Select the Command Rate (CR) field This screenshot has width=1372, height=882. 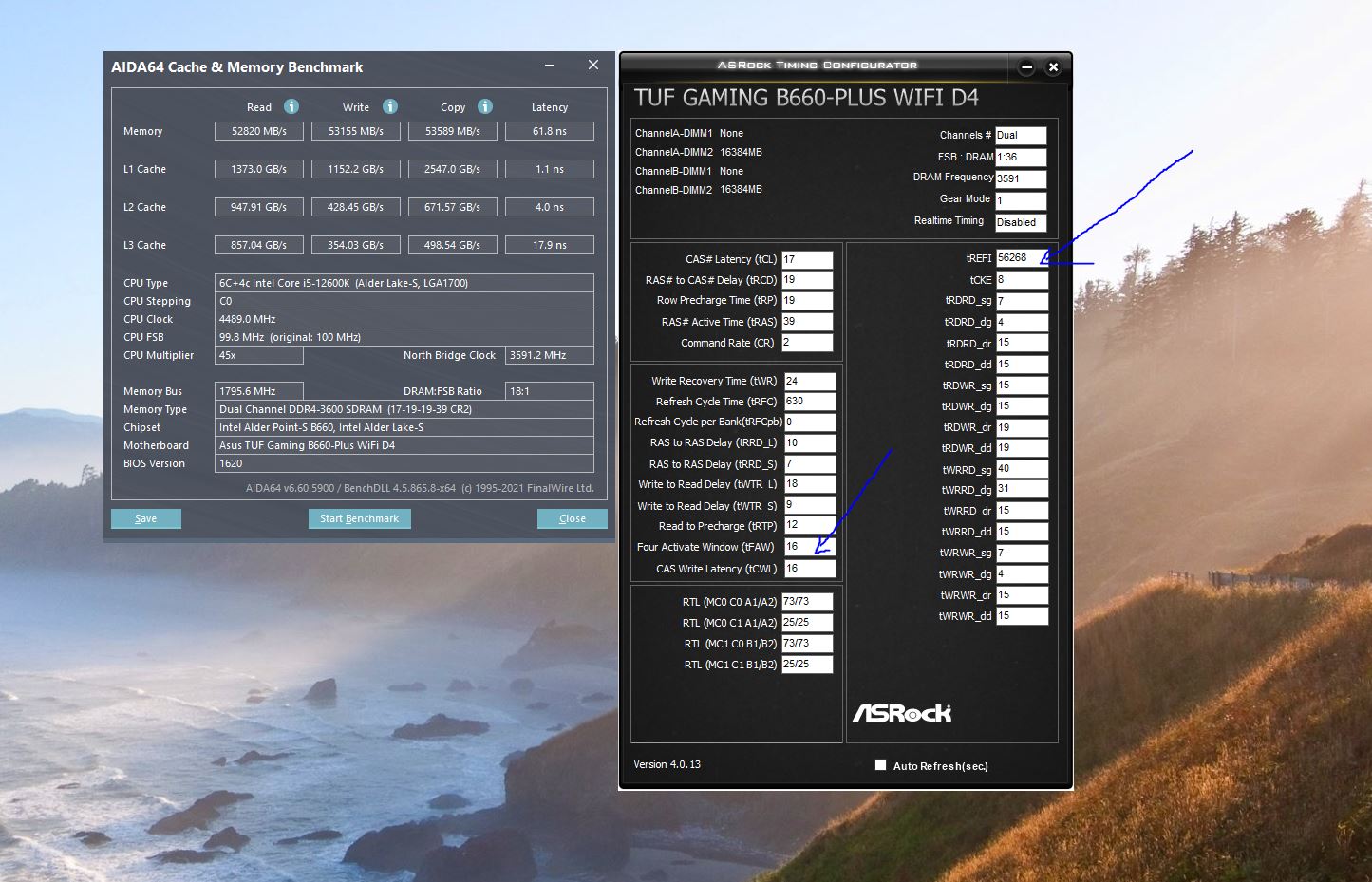point(807,343)
